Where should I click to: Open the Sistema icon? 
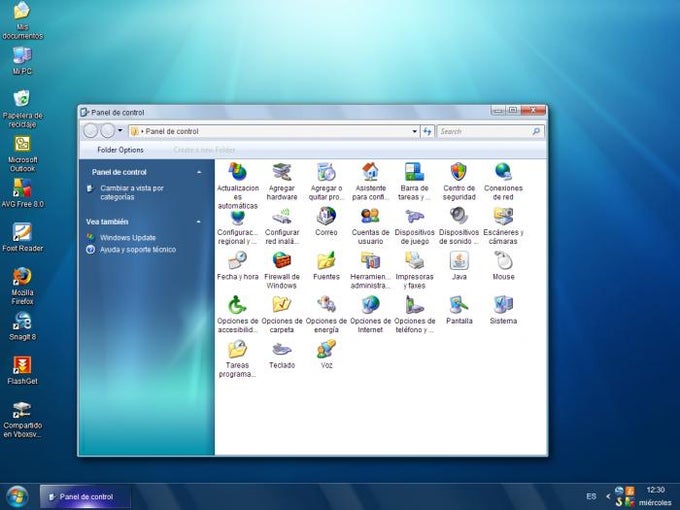503,305
